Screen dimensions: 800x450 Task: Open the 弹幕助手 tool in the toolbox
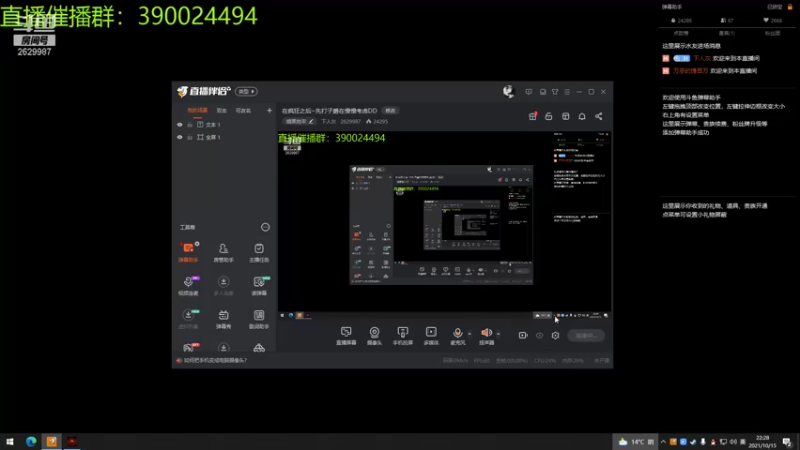coord(188,252)
